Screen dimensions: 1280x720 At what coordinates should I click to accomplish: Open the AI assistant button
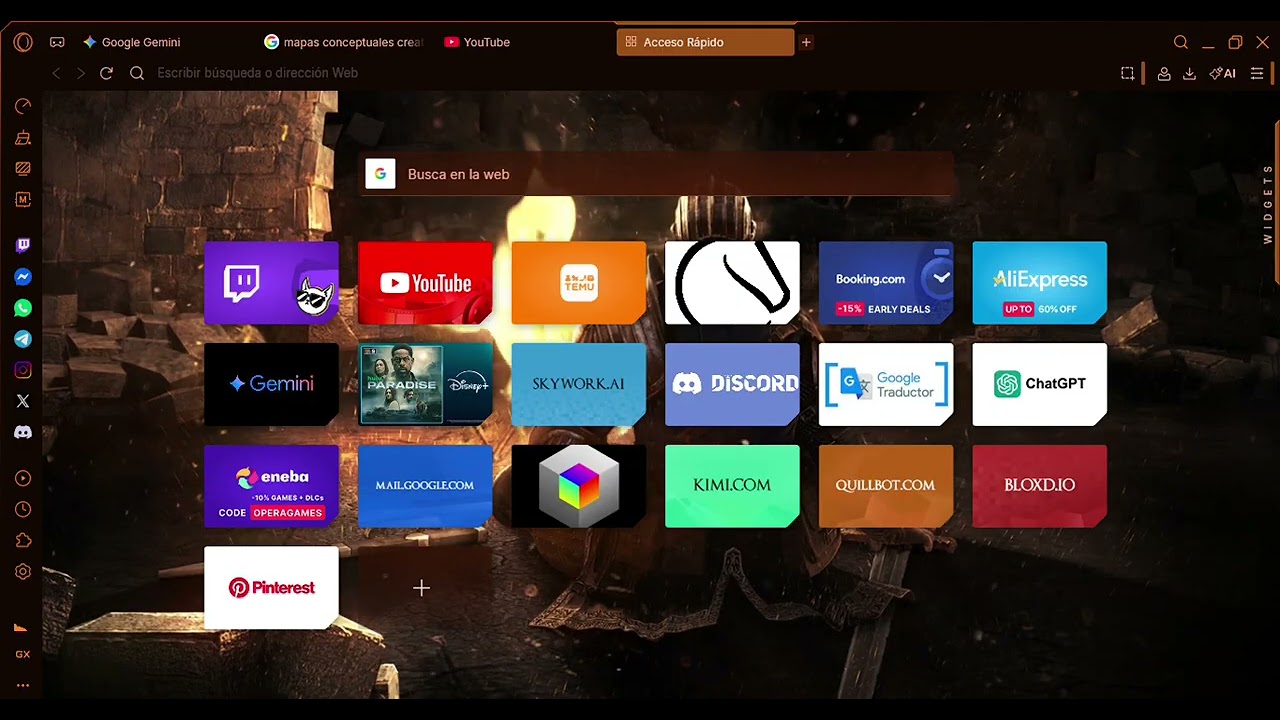[x=1222, y=73]
